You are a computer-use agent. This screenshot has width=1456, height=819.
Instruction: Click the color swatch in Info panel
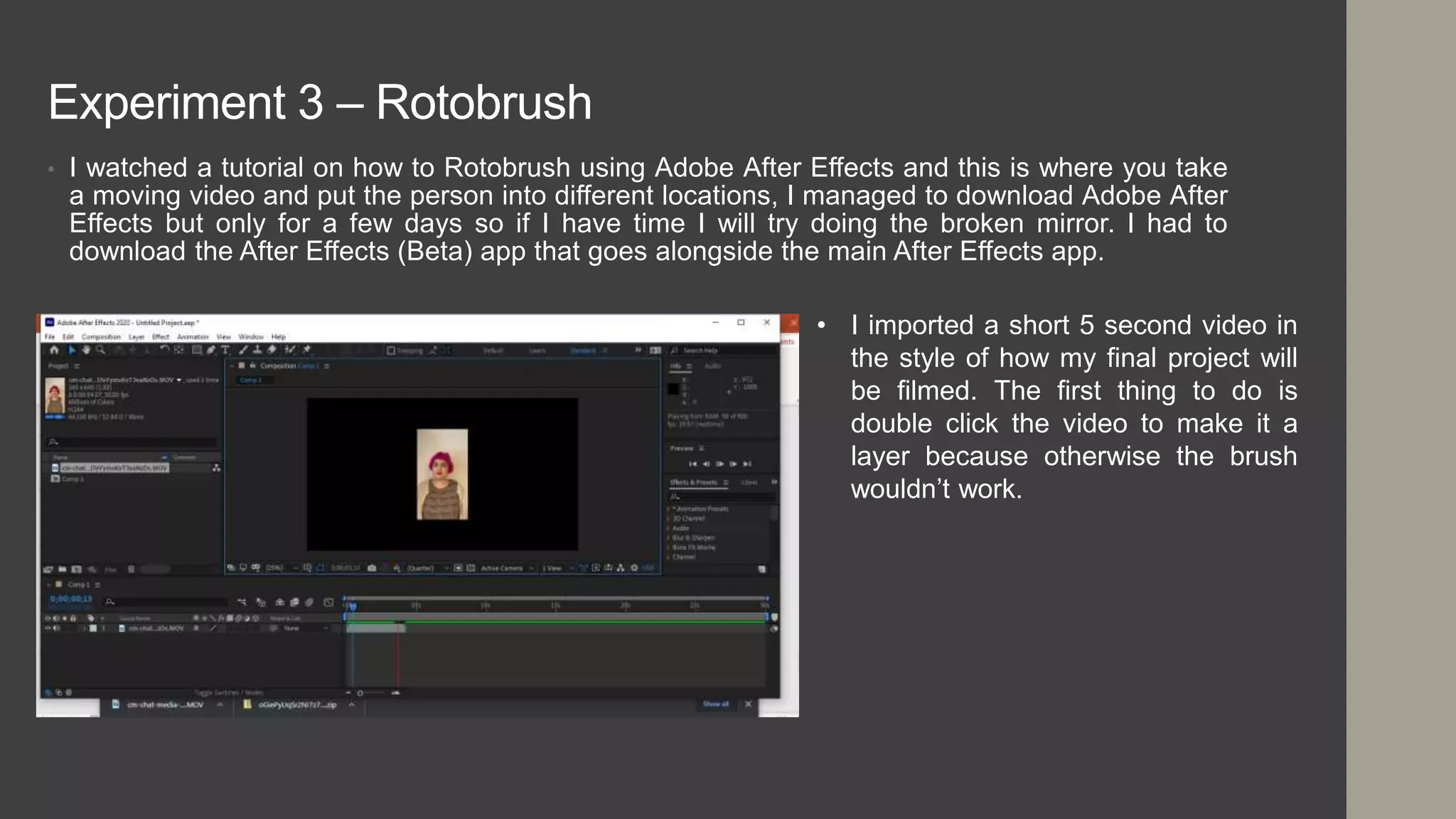(673, 389)
